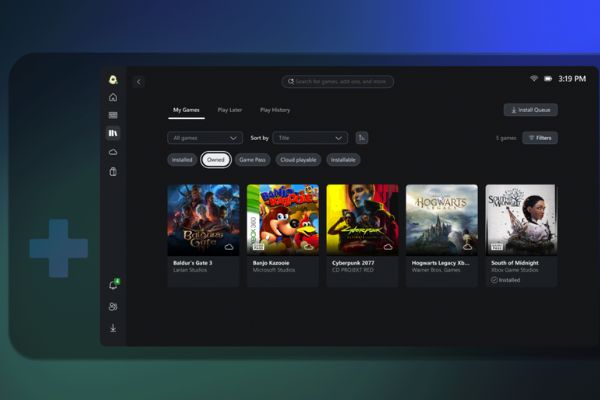Image resolution: width=600 pixels, height=400 pixels.
Task: Click the search magnifier icon
Action: pos(291,82)
